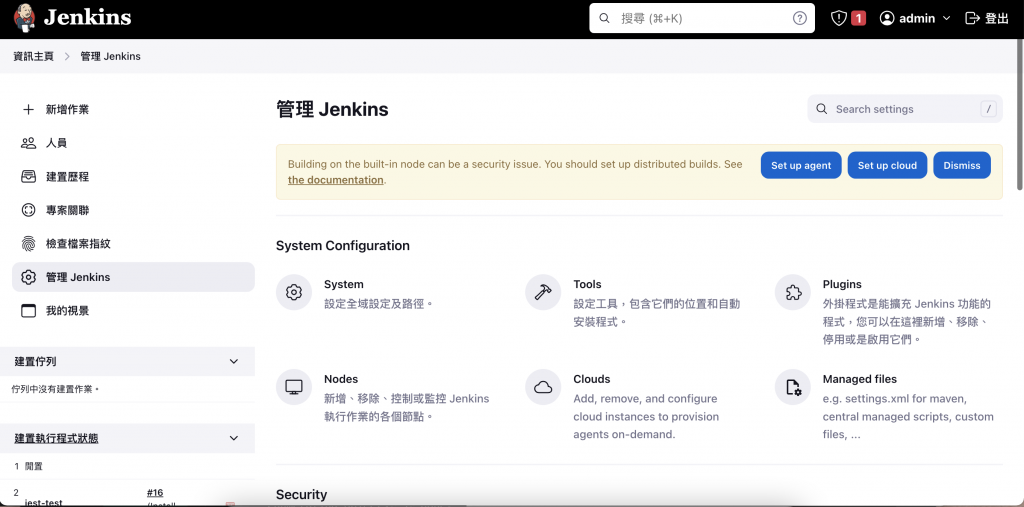Click the people icon beside 人員
Viewport: 1024px width, 507px height.
28,142
